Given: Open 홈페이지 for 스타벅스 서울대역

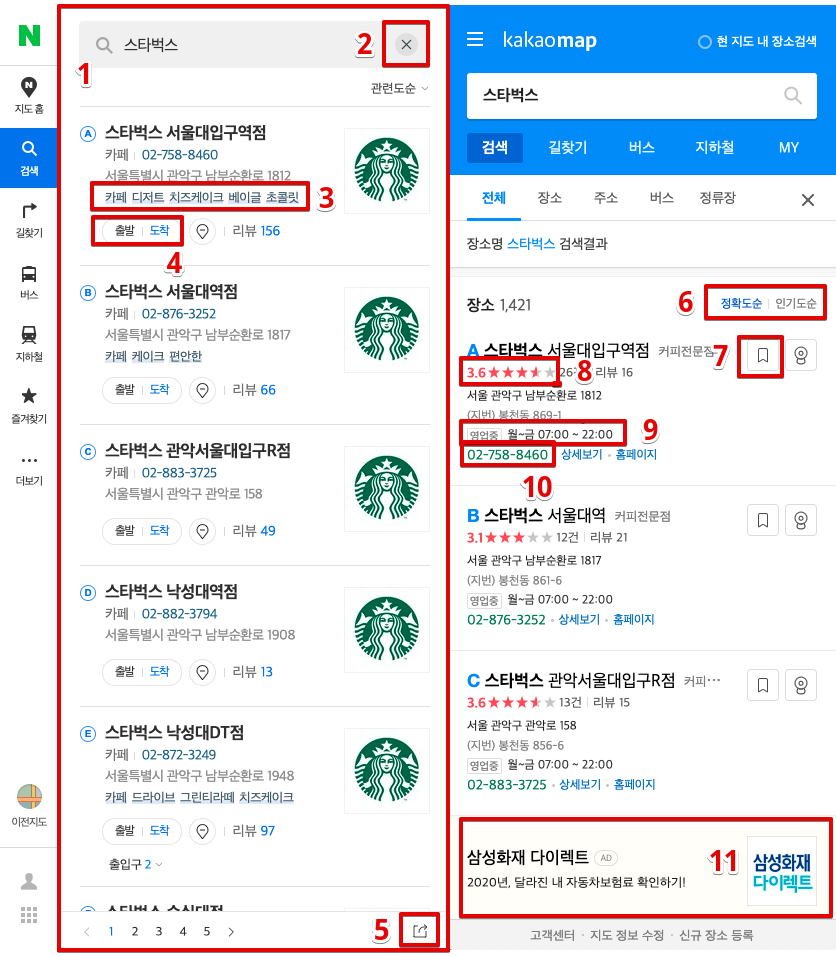Looking at the screenshot, I should [634, 619].
